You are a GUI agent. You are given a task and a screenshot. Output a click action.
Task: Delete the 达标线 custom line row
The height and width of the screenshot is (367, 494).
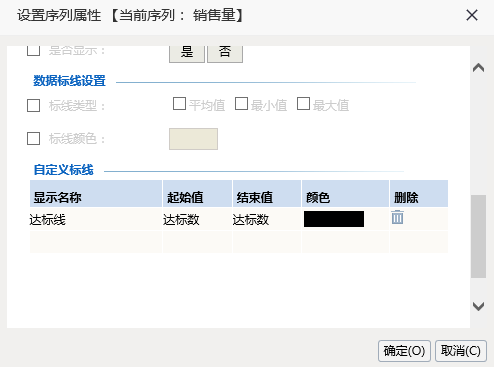click(397, 217)
